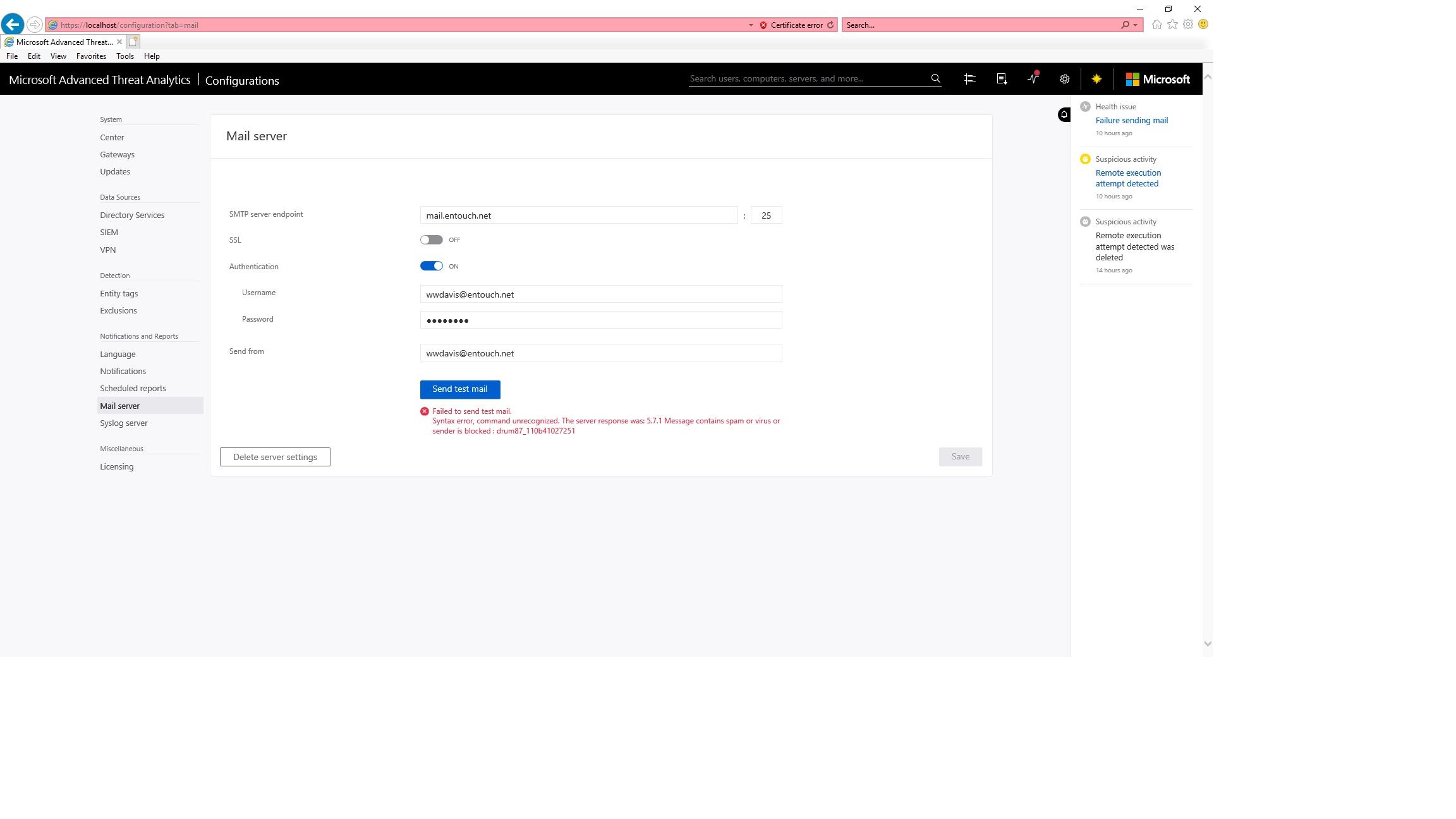The width and height of the screenshot is (1456, 819).
Task: Click the browser refresh icon
Action: (x=830, y=25)
